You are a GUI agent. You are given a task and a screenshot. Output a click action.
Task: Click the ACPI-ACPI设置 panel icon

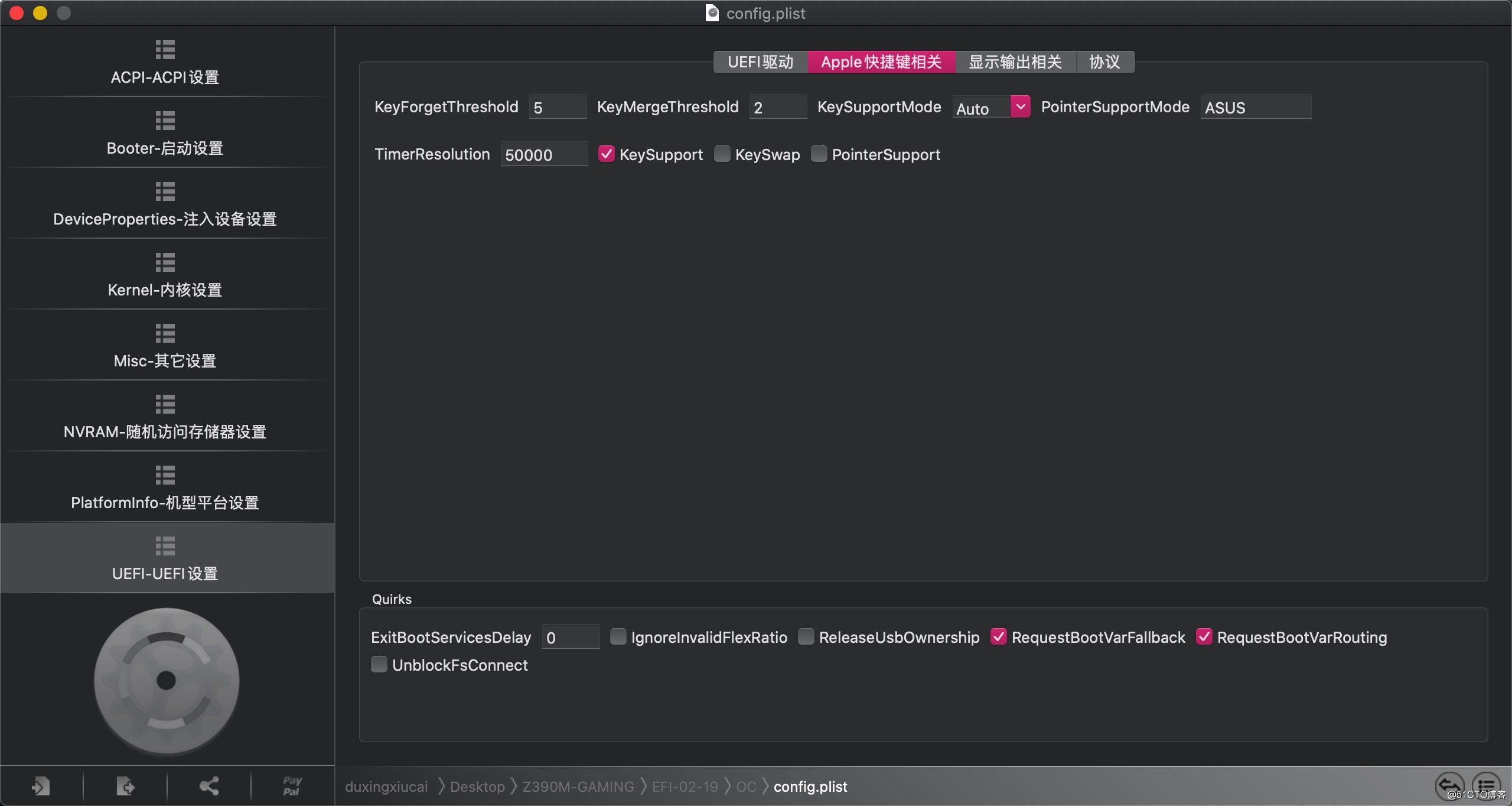pyautogui.click(x=165, y=49)
